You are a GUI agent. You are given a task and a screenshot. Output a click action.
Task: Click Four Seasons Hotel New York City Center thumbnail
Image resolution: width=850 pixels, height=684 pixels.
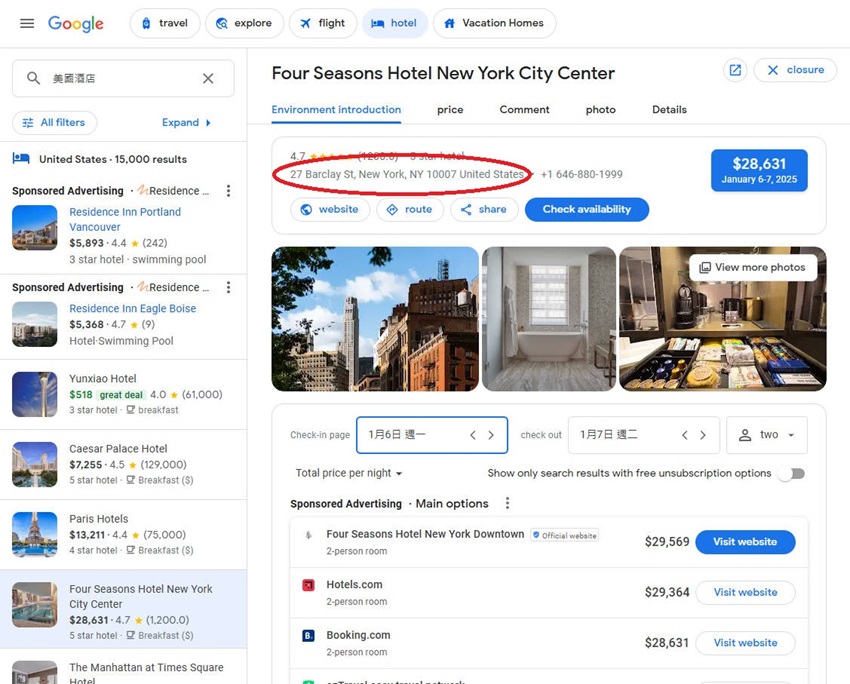[x=35, y=605]
